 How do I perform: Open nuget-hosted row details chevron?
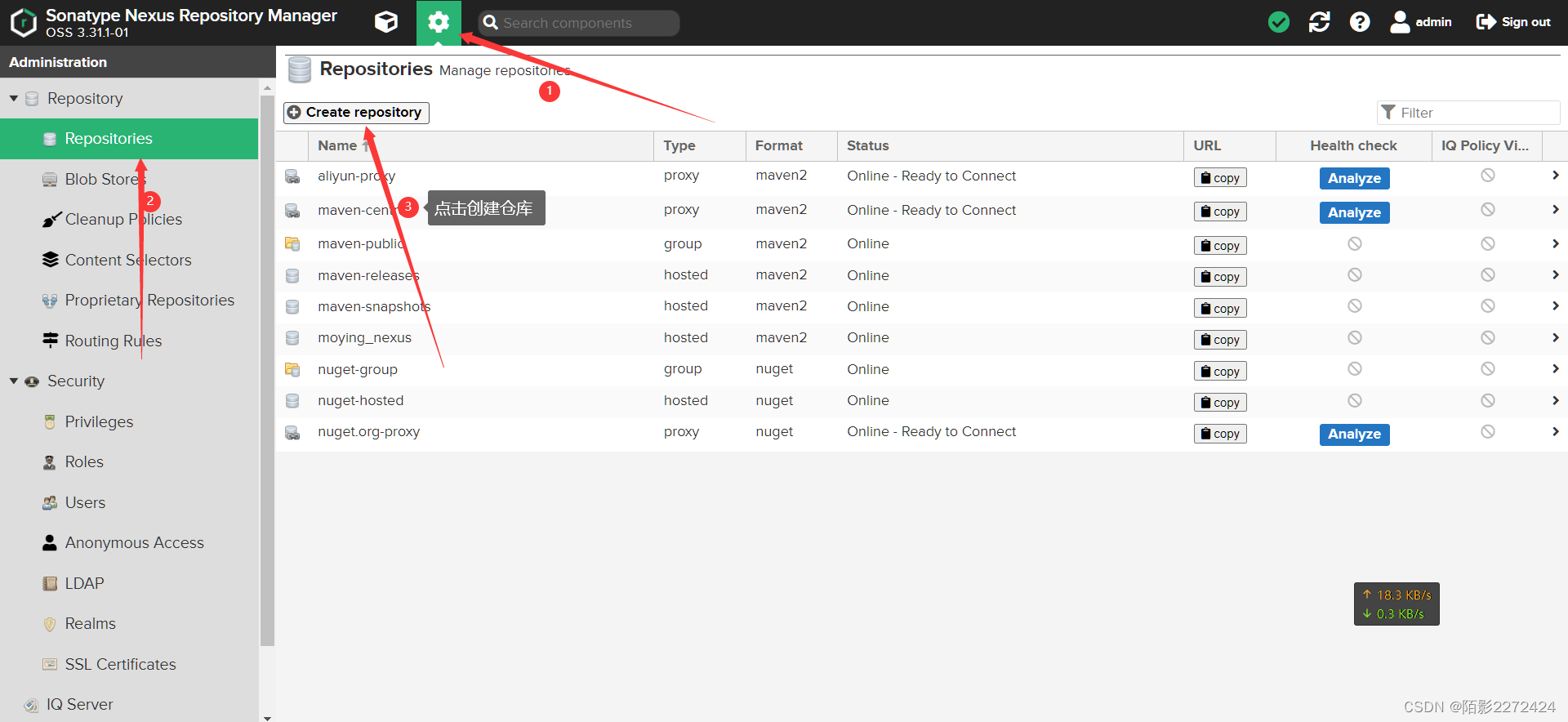(x=1555, y=400)
